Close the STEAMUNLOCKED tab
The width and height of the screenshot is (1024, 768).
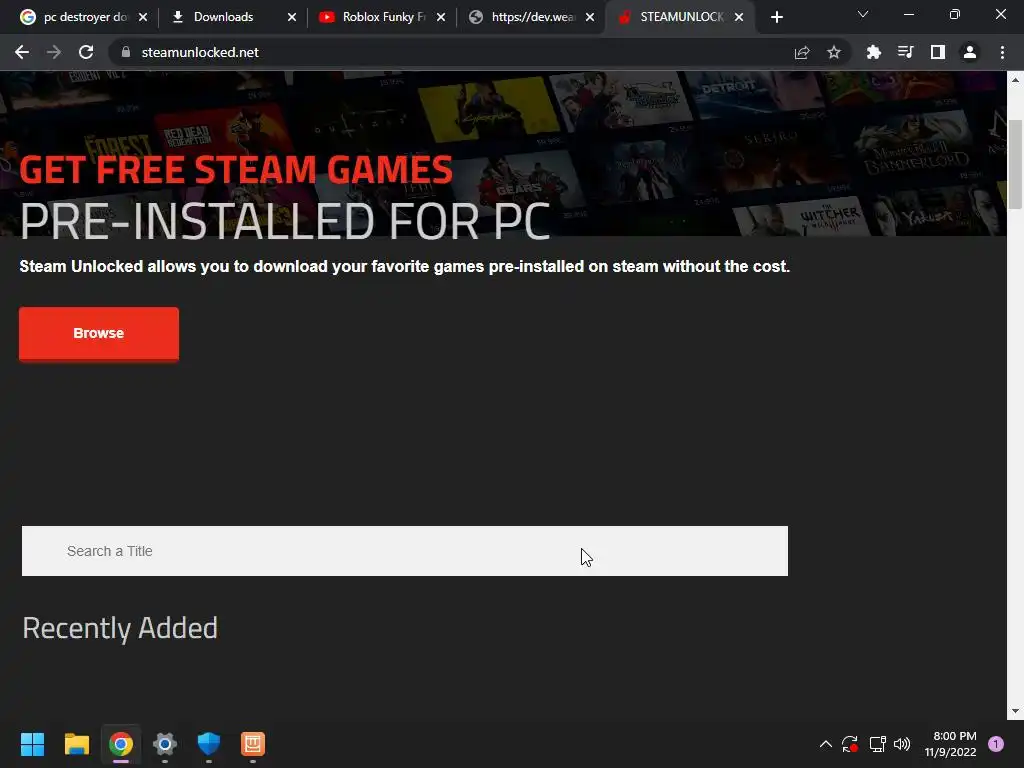(739, 17)
